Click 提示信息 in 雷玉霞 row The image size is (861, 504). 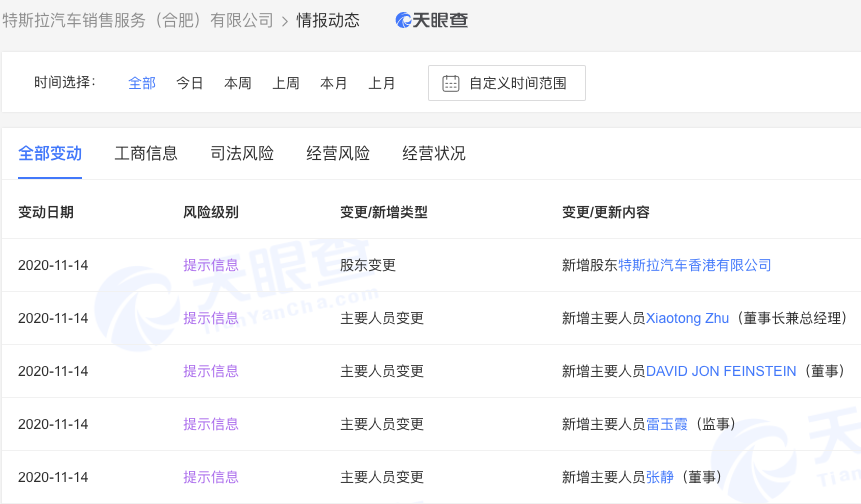(x=211, y=424)
